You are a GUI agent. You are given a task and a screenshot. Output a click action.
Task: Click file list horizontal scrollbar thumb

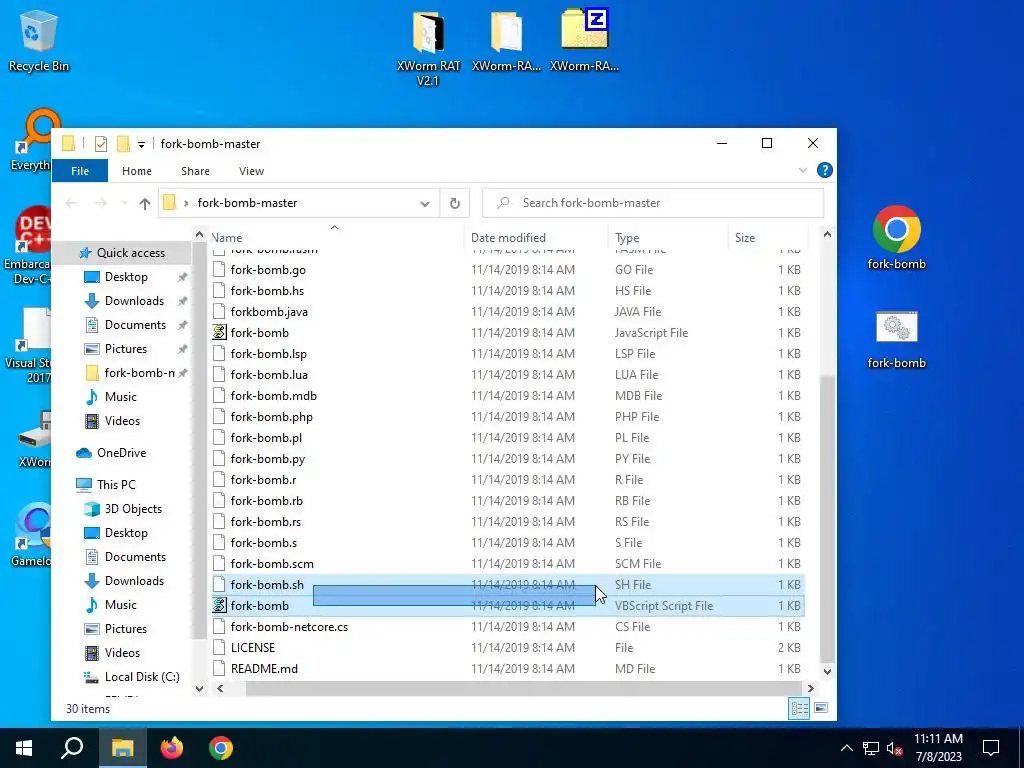[523, 688]
